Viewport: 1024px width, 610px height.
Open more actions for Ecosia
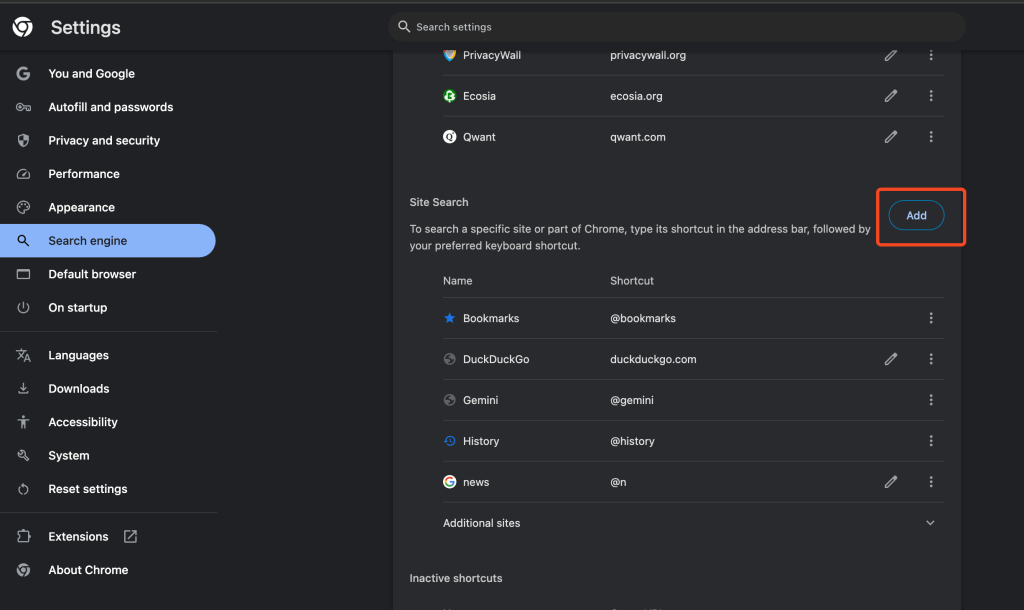[931, 96]
